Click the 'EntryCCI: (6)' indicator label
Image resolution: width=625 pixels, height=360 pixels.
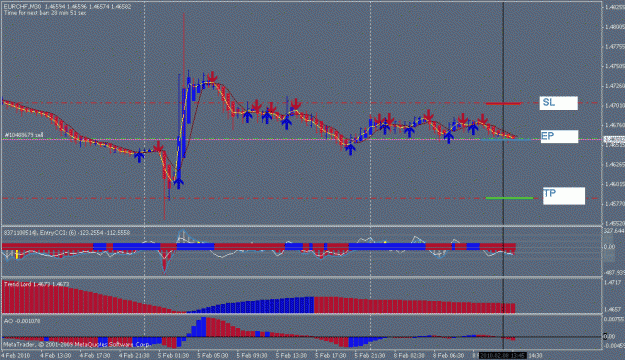(59, 232)
